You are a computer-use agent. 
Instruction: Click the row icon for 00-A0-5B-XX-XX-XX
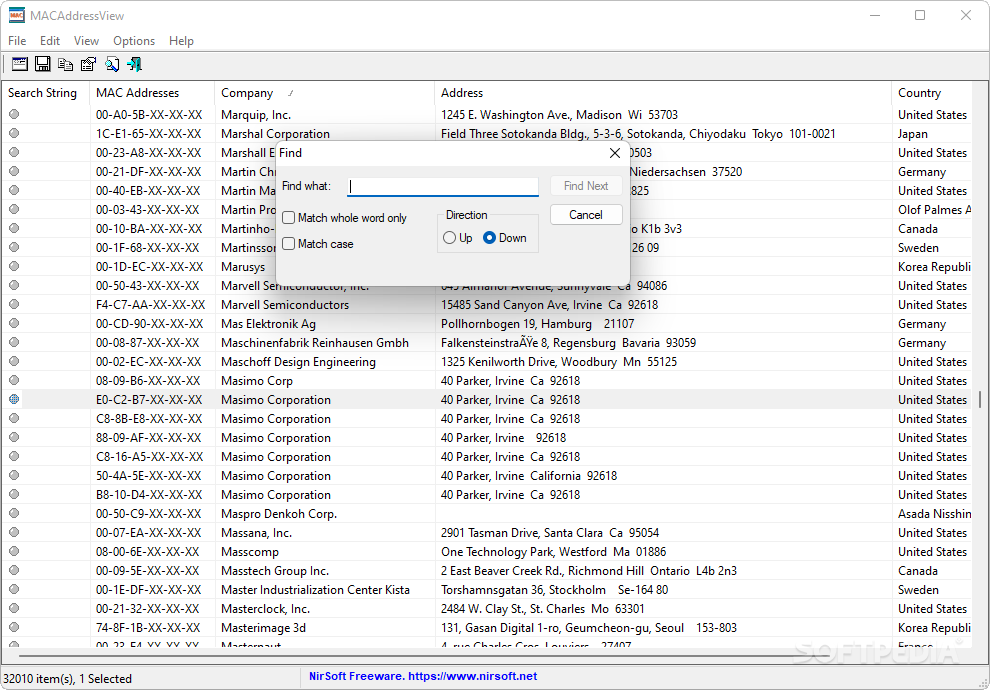tap(14, 114)
